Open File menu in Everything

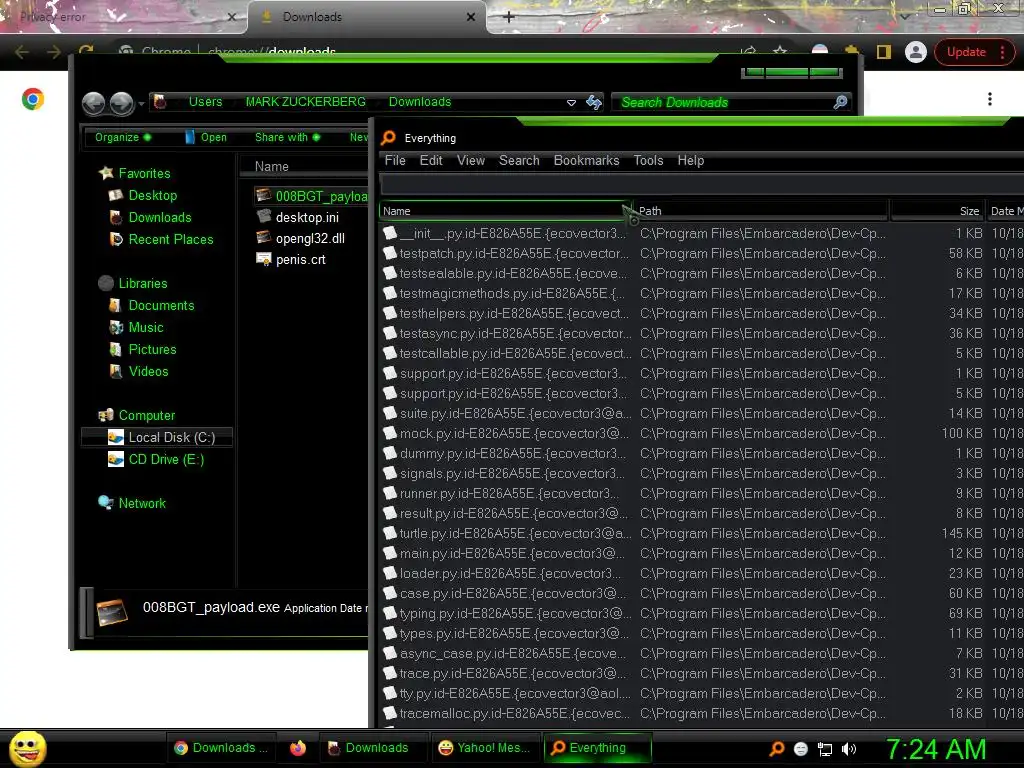point(394,161)
